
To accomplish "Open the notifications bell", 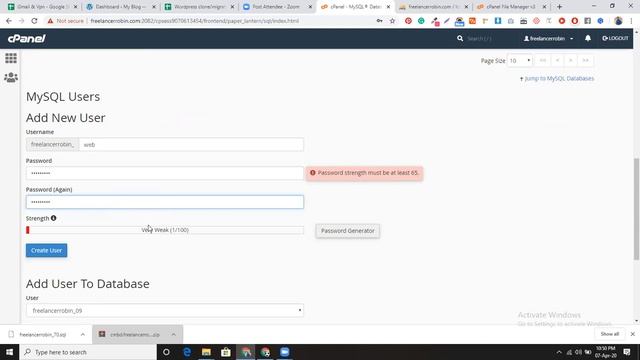I will coord(588,38).
